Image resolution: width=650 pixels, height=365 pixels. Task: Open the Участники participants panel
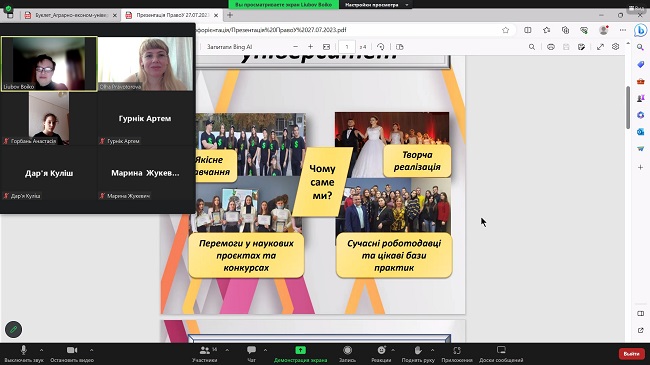tap(205, 354)
